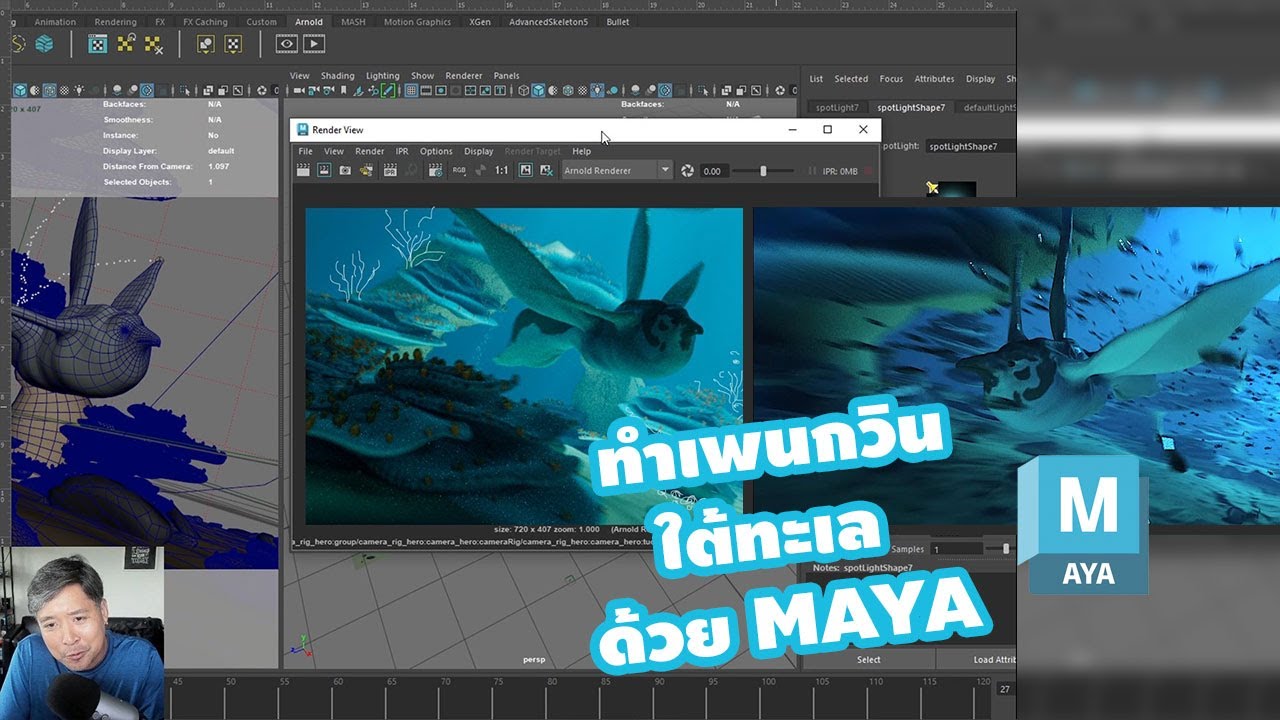Toggle smooth shade all blue cube in persp toolbar
The width and height of the screenshot is (1280, 720).
[x=538, y=90]
